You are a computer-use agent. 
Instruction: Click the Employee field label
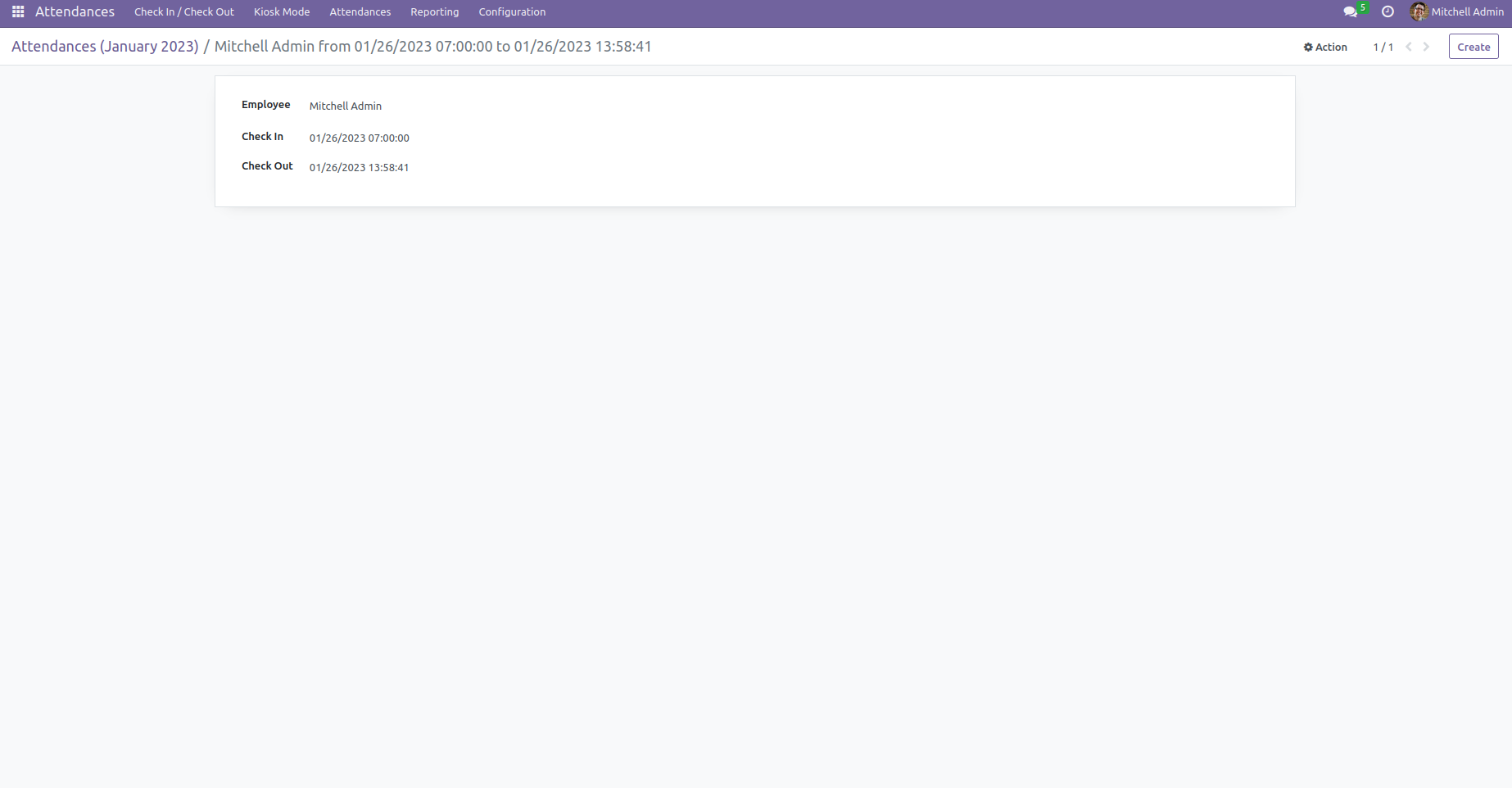[x=266, y=105]
